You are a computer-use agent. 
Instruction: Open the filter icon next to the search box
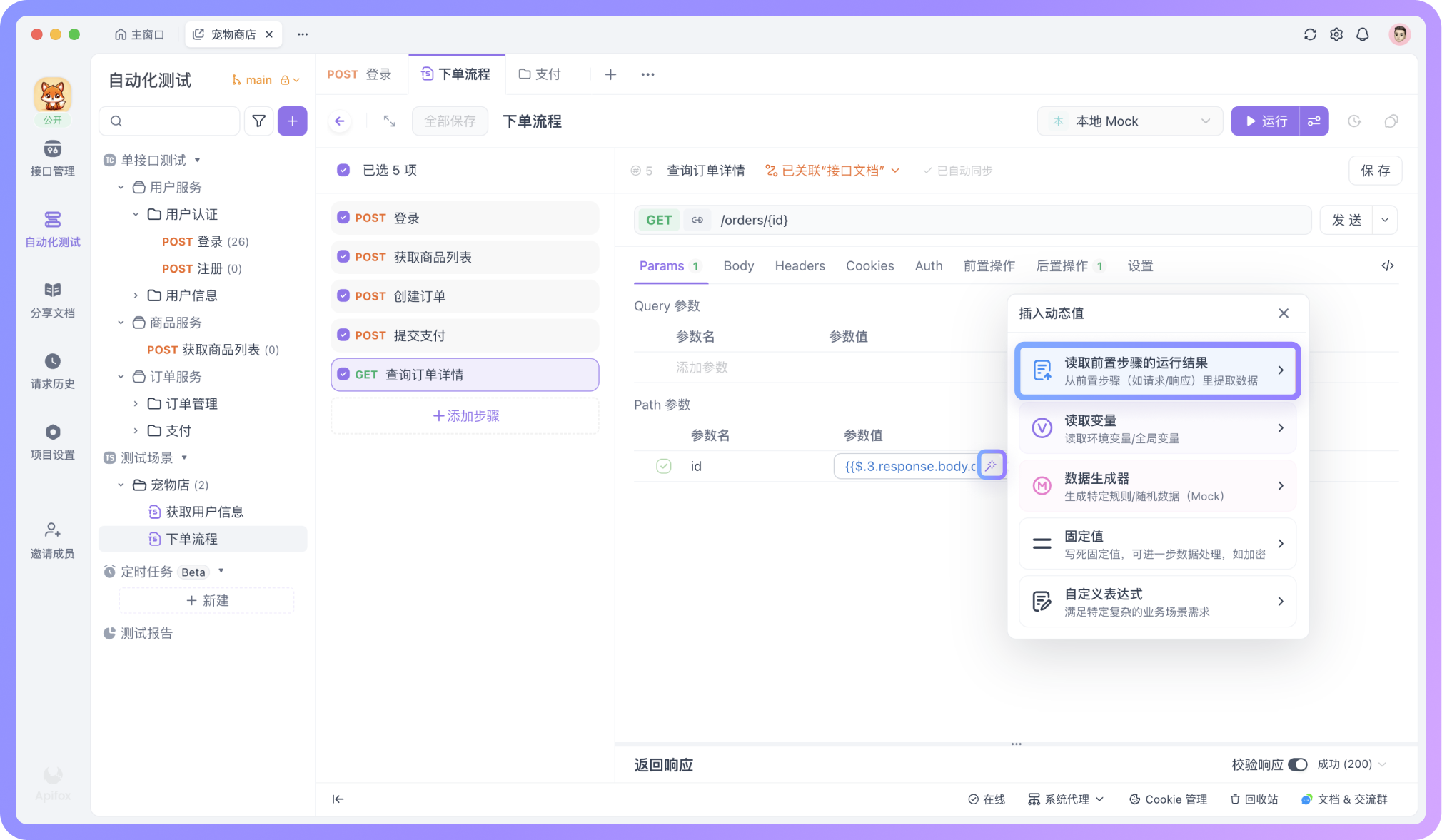pyautogui.click(x=258, y=121)
